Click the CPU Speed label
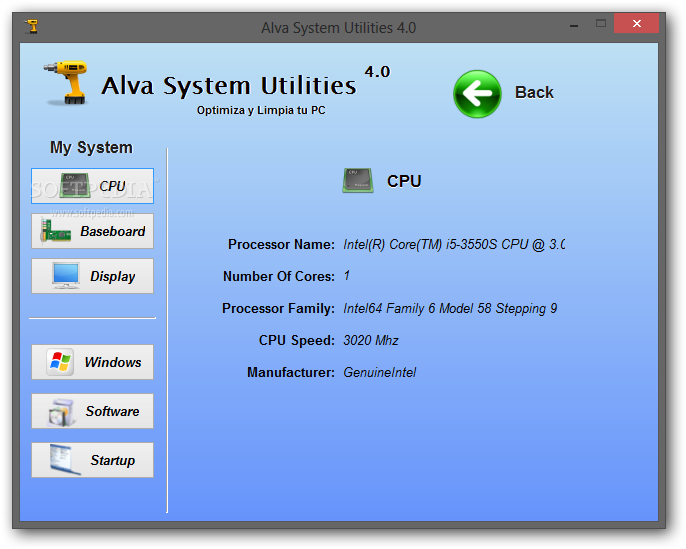This screenshot has height=549, width=686. click(x=297, y=340)
